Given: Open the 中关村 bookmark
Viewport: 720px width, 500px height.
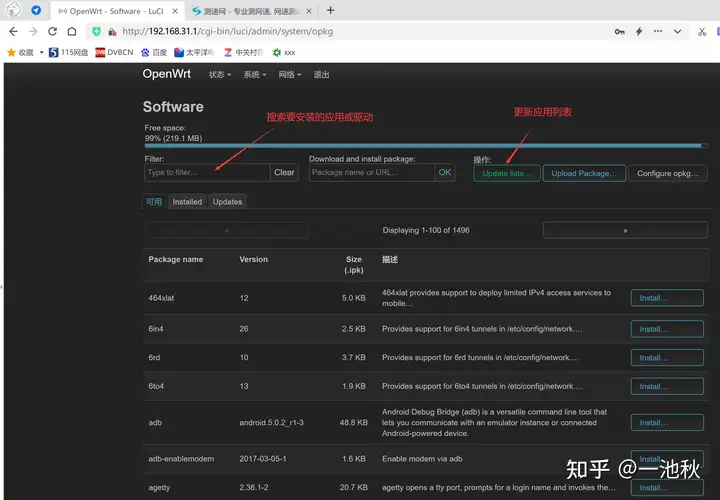Looking at the screenshot, I should tap(243, 52).
